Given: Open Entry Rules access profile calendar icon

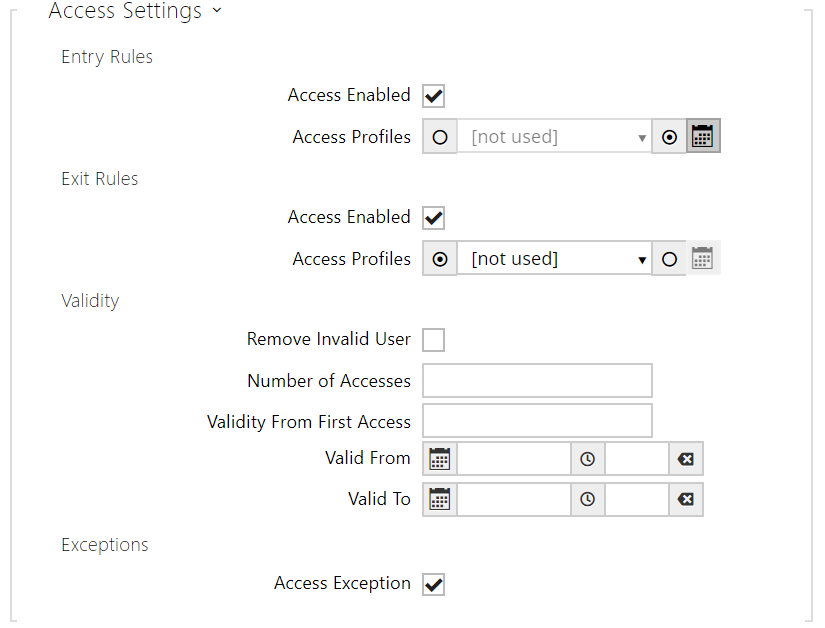Looking at the screenshot, I should point(703,137).
